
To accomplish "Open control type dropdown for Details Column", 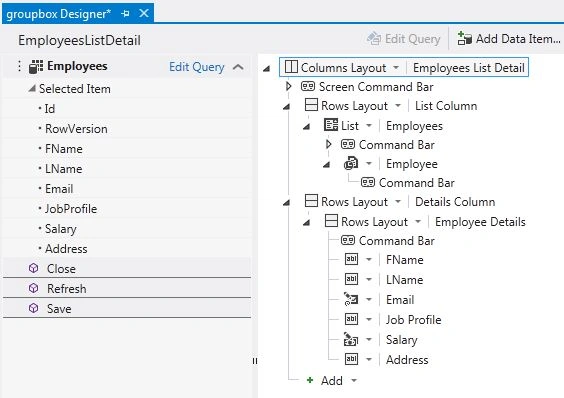I will [398, 202].
